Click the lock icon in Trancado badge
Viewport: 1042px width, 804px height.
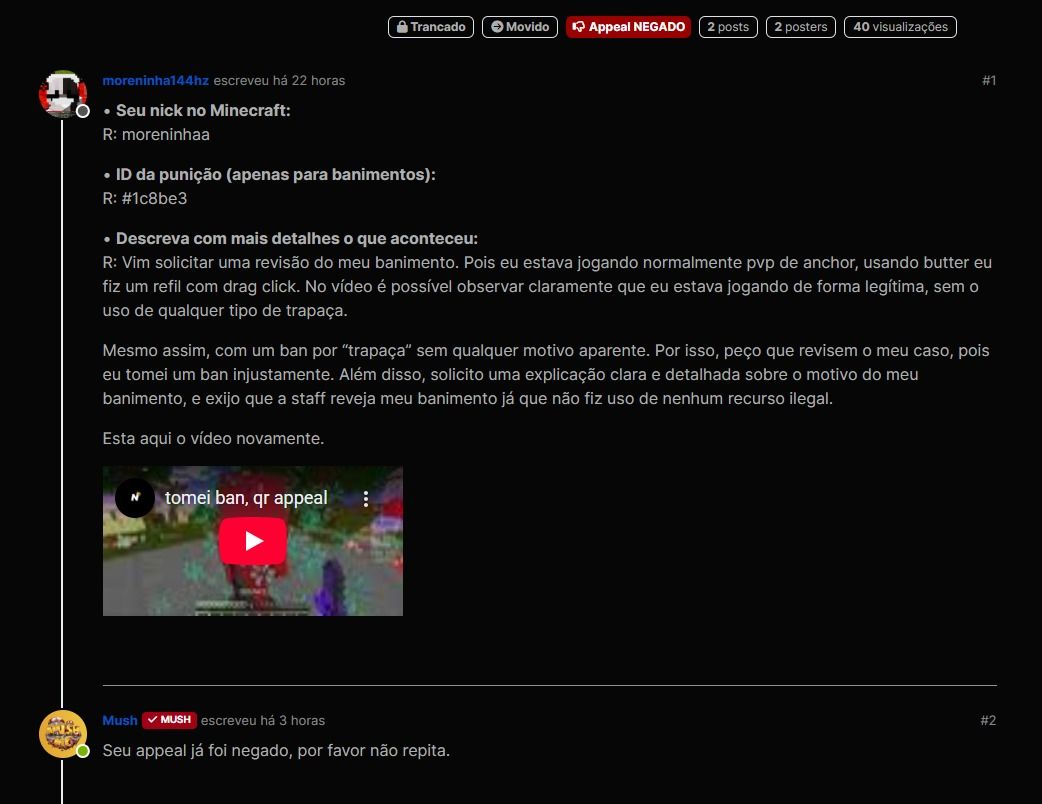[x=402, y=27]
